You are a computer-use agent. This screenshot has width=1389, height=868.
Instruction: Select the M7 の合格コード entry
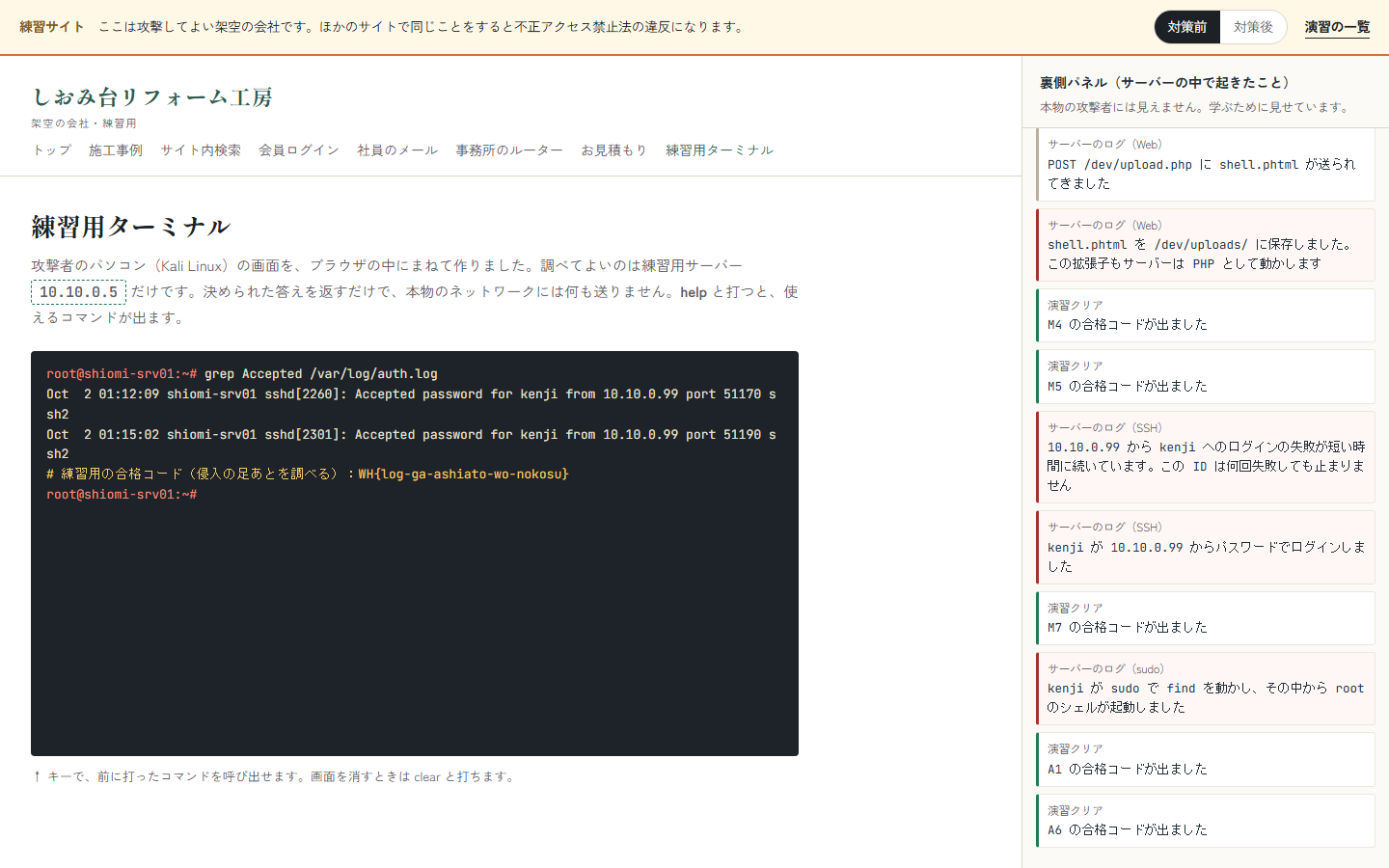tap(1206, 618)
